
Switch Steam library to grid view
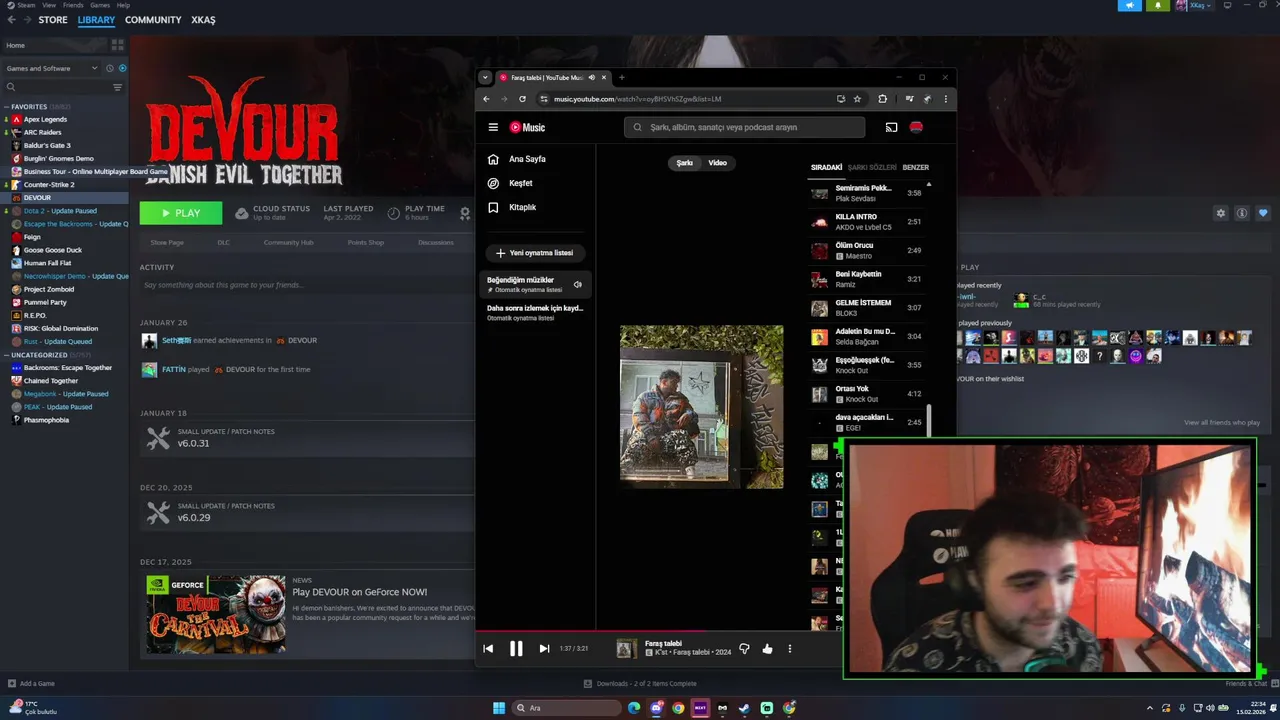pos(117,45)
